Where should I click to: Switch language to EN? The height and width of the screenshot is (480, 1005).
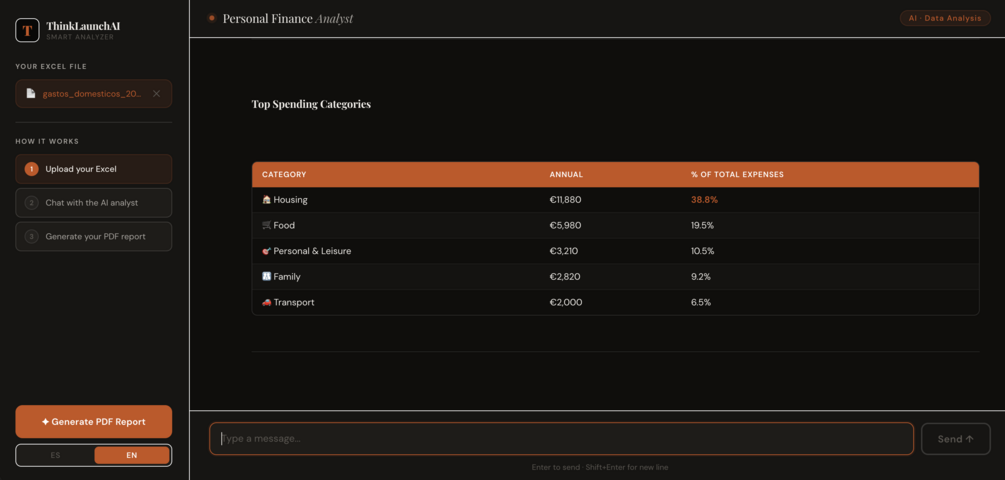[x=132, y=456]
